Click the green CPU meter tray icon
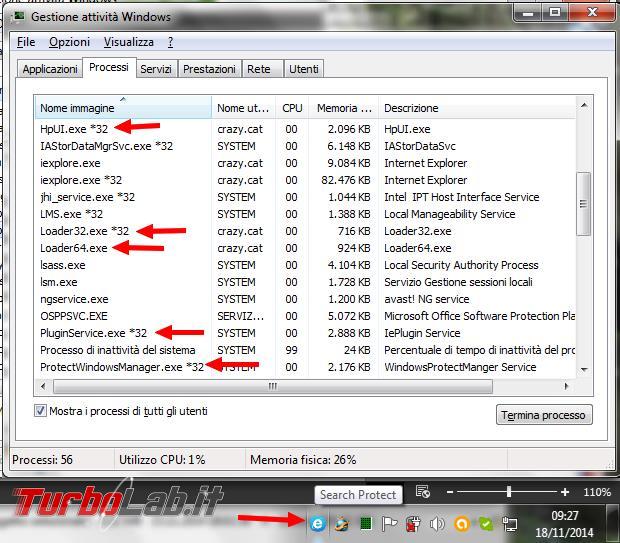 pos(366,524)
